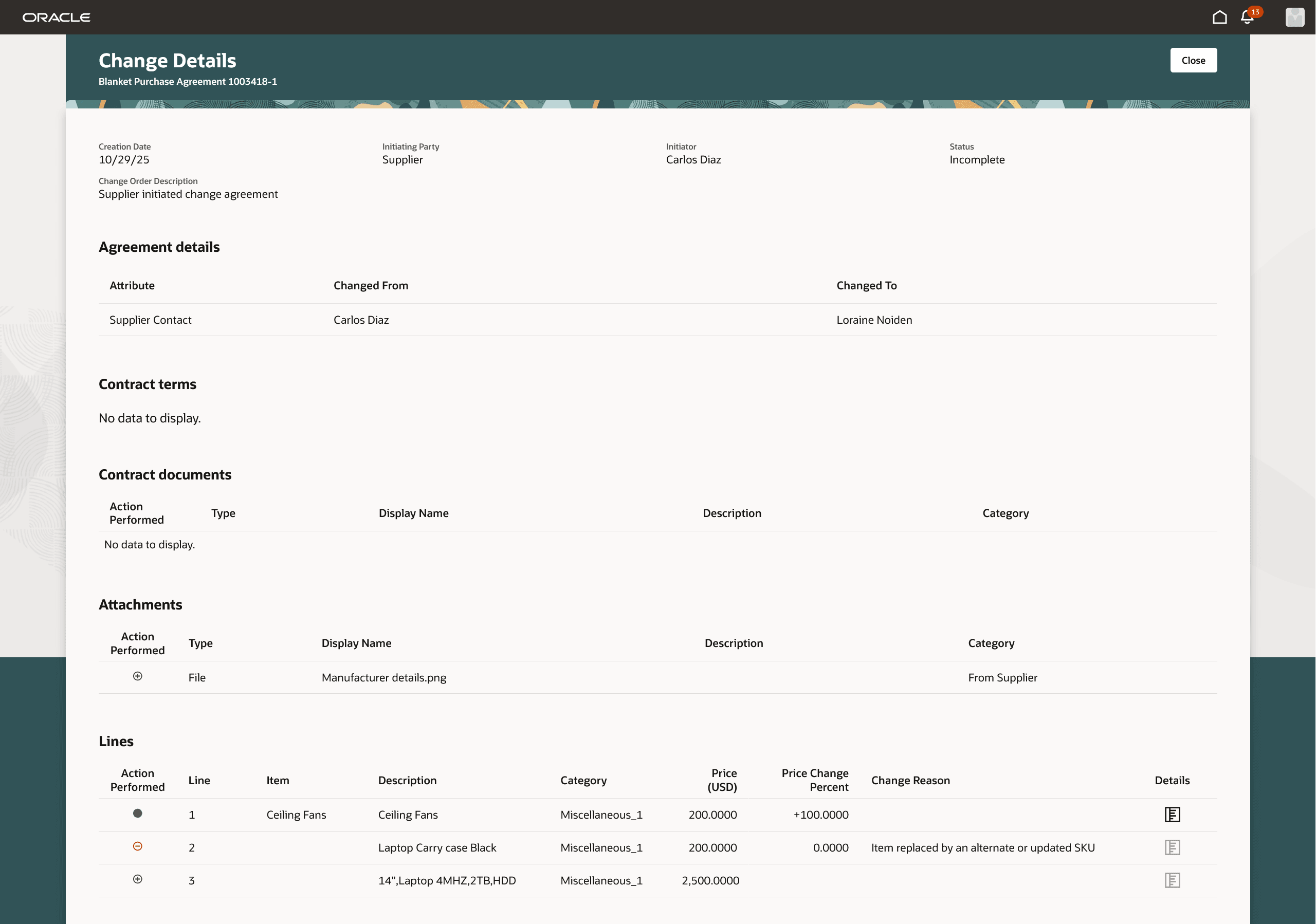Viewport: 1316px width, 924px height.
Task: Click the Oracle logo in the header
Action: point(56,16)
